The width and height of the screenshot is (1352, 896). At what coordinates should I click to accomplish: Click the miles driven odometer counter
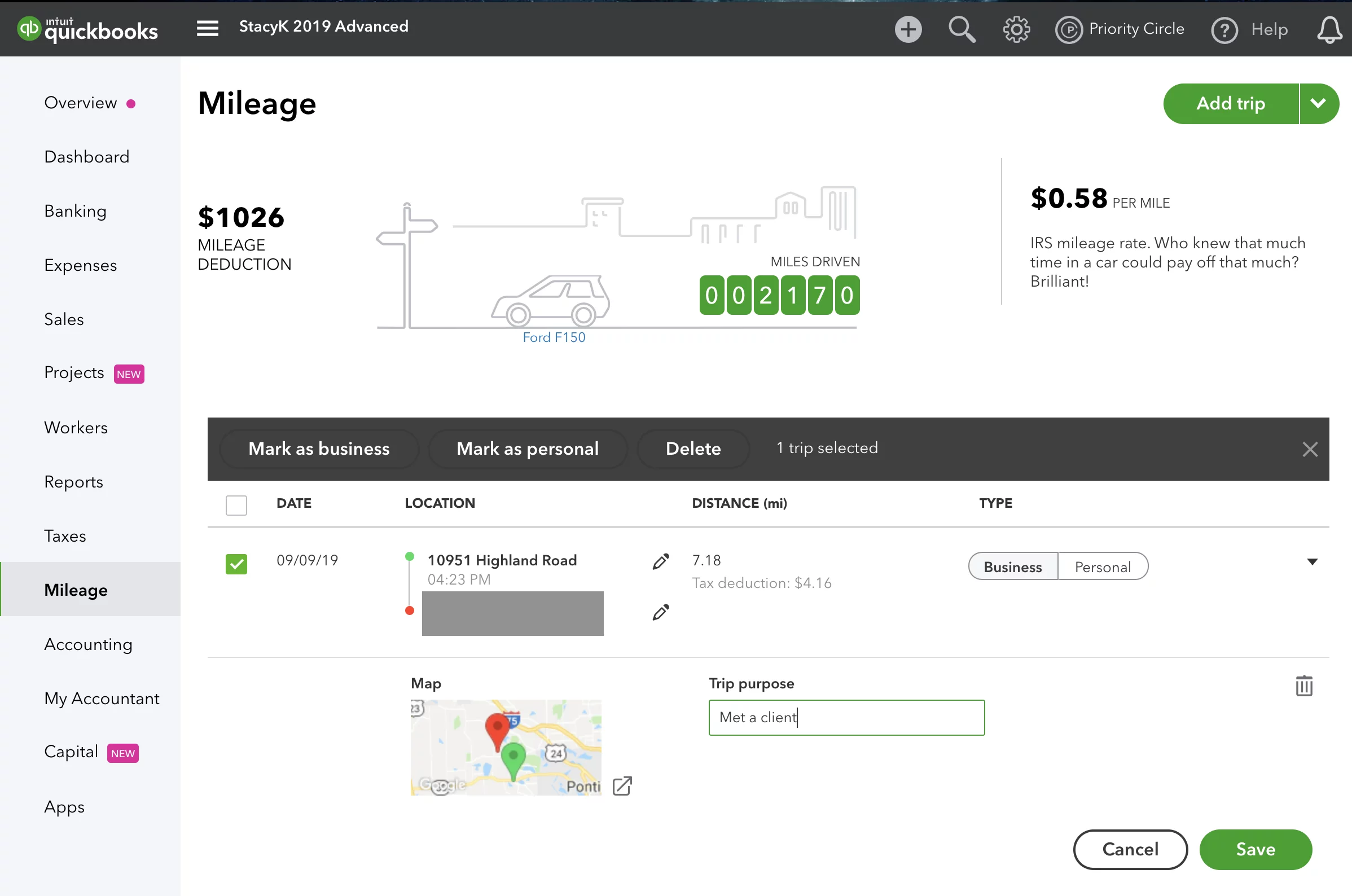tap(779, 296)
